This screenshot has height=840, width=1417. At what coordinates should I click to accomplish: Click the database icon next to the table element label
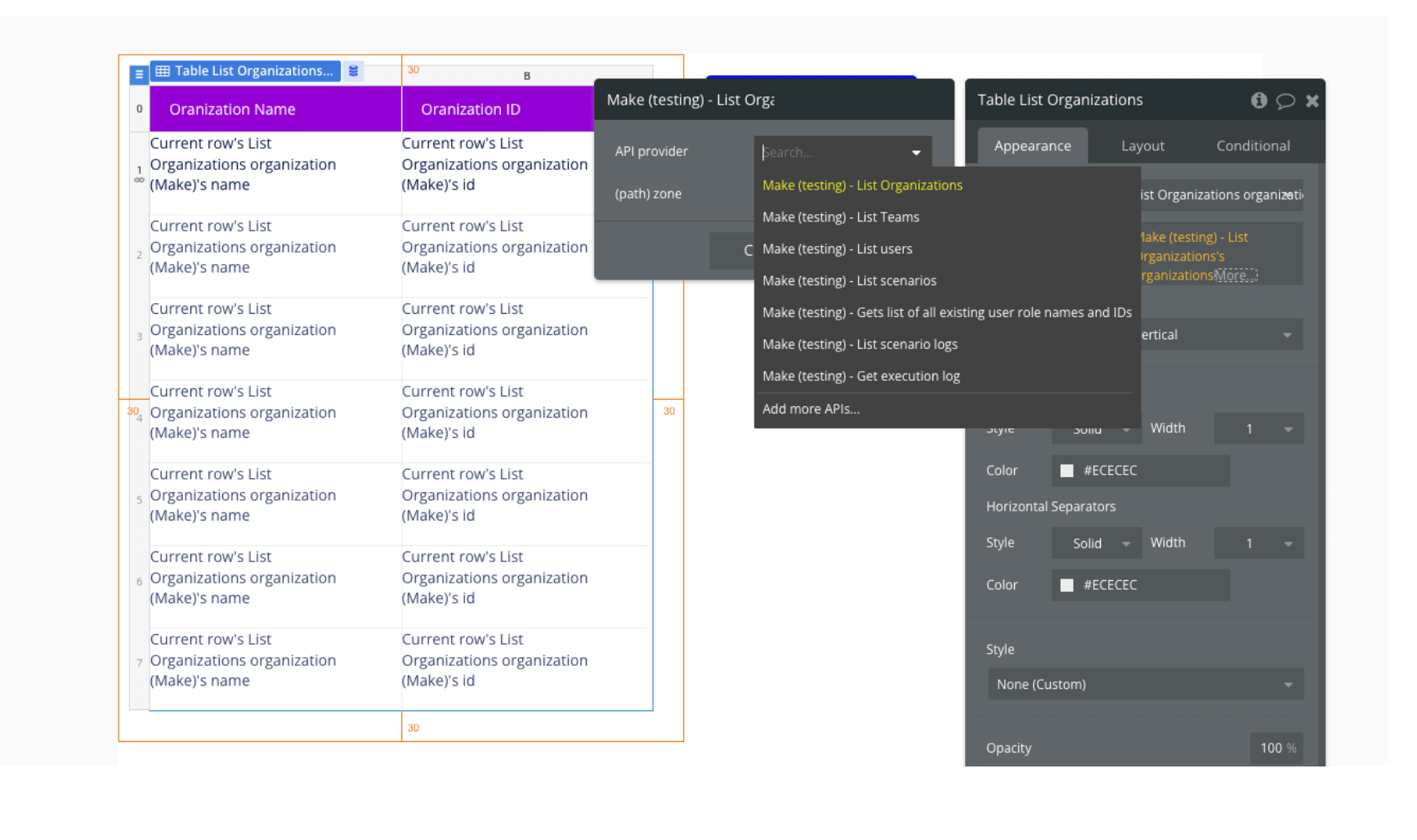[x=352, y=70]
